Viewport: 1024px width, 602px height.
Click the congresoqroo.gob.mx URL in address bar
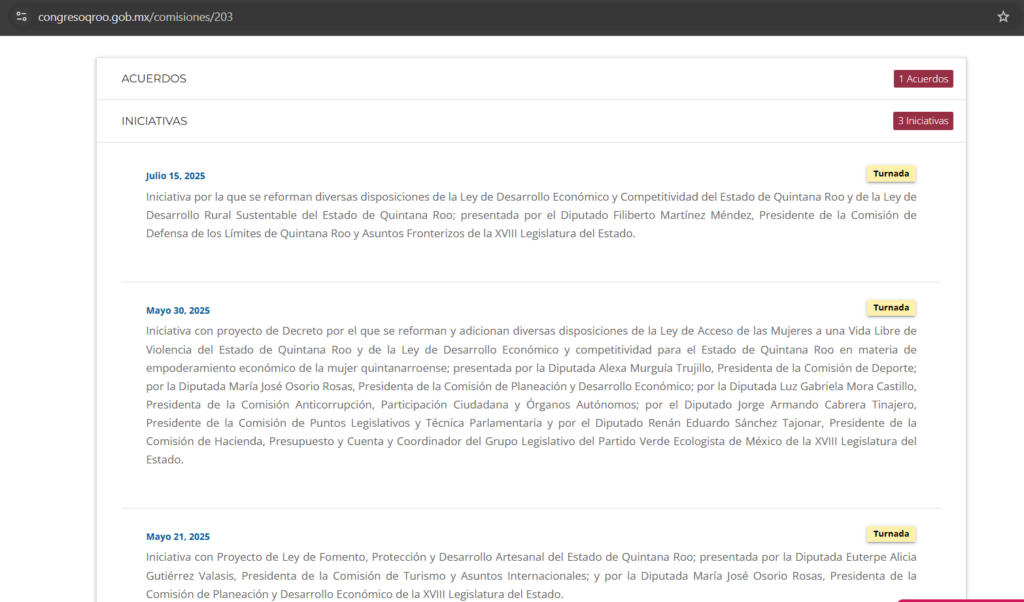[135, 17]
